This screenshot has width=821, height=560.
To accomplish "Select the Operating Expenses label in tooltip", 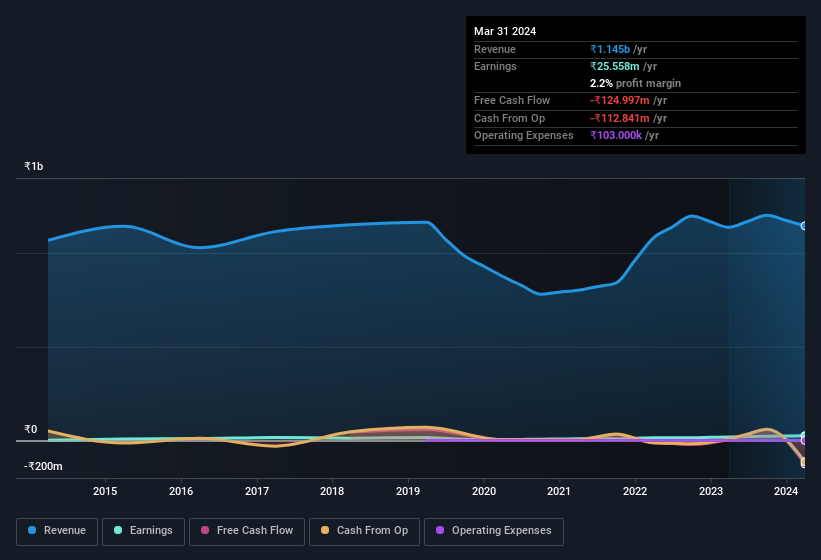I will 524,135.
